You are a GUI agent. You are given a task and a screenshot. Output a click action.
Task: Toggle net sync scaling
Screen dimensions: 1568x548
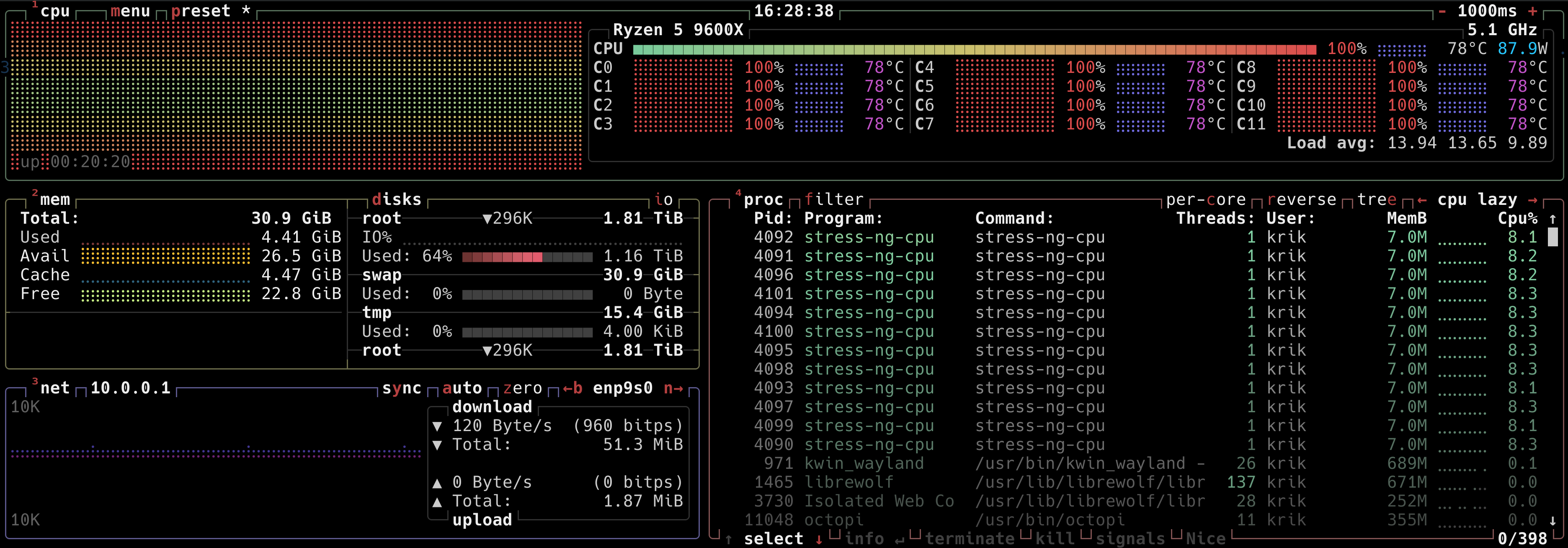402,388
